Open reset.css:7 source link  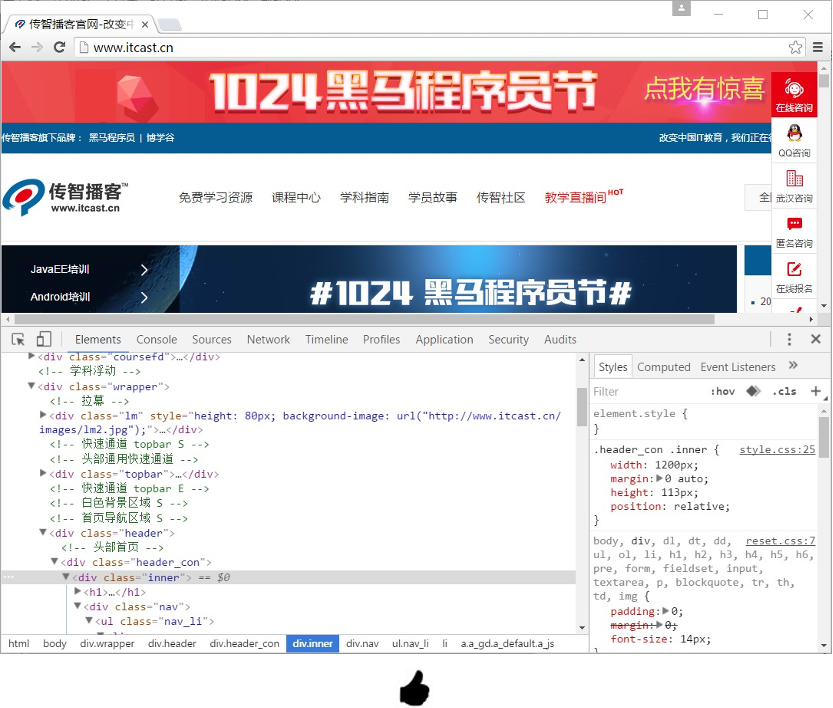pos(780,541)
